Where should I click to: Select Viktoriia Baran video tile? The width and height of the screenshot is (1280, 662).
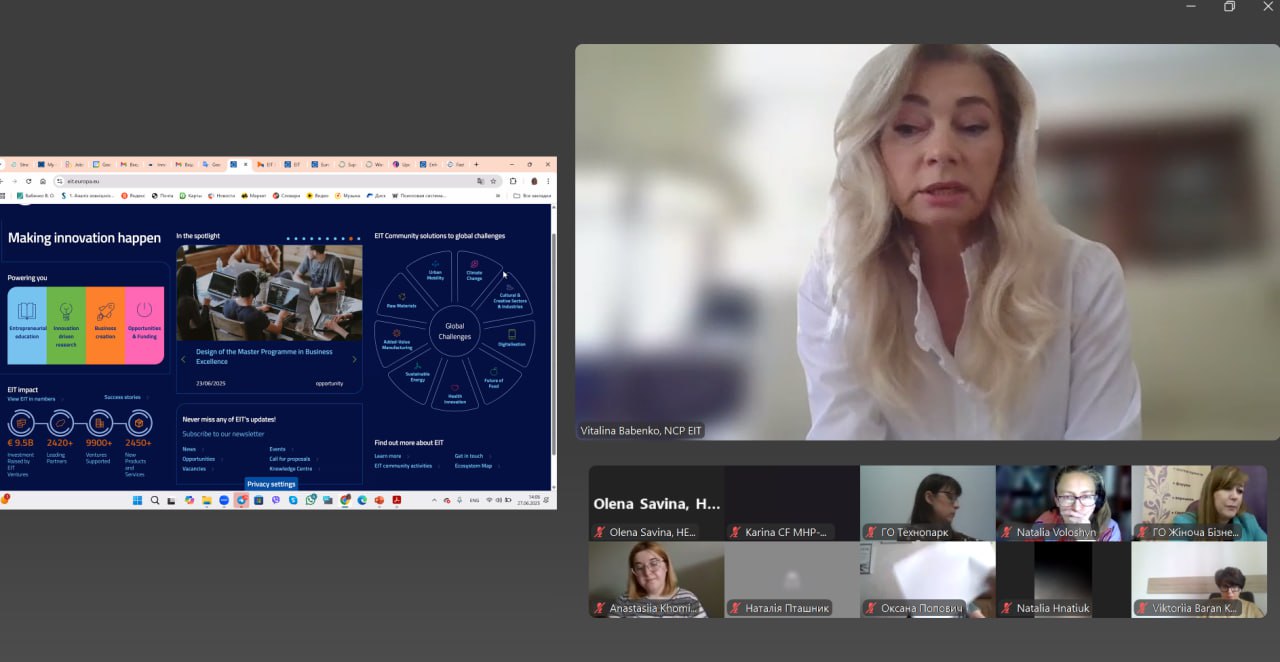tap(1197, 579)
